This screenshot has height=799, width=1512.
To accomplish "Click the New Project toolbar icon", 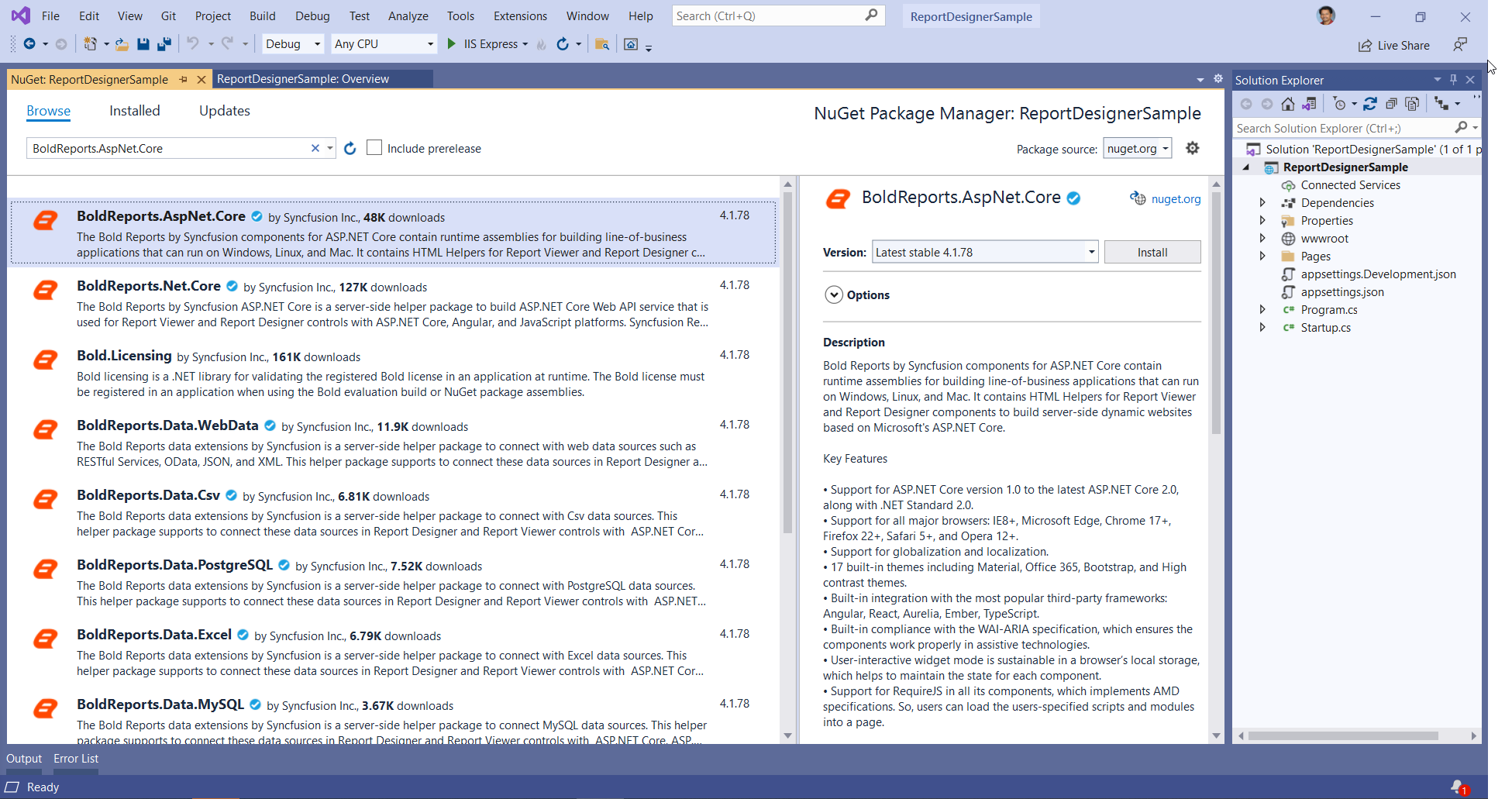I will pyautogui.click(x=91, y=44).
